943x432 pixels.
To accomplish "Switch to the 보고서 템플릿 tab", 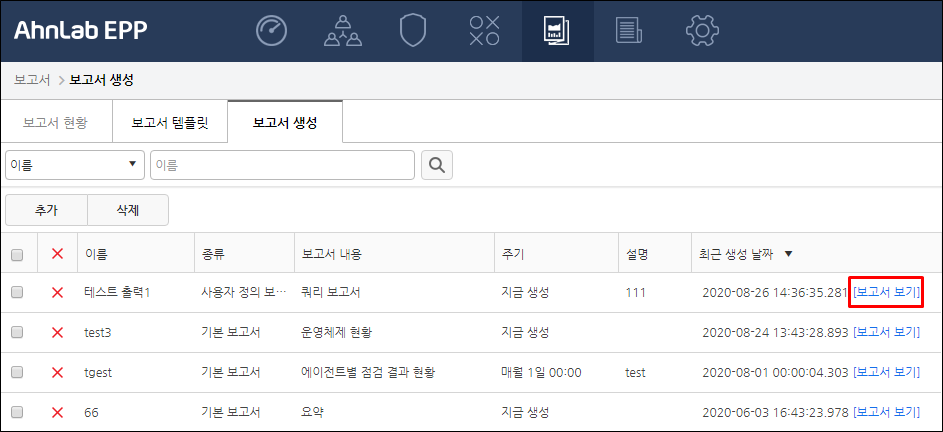I will pos(170,123).
